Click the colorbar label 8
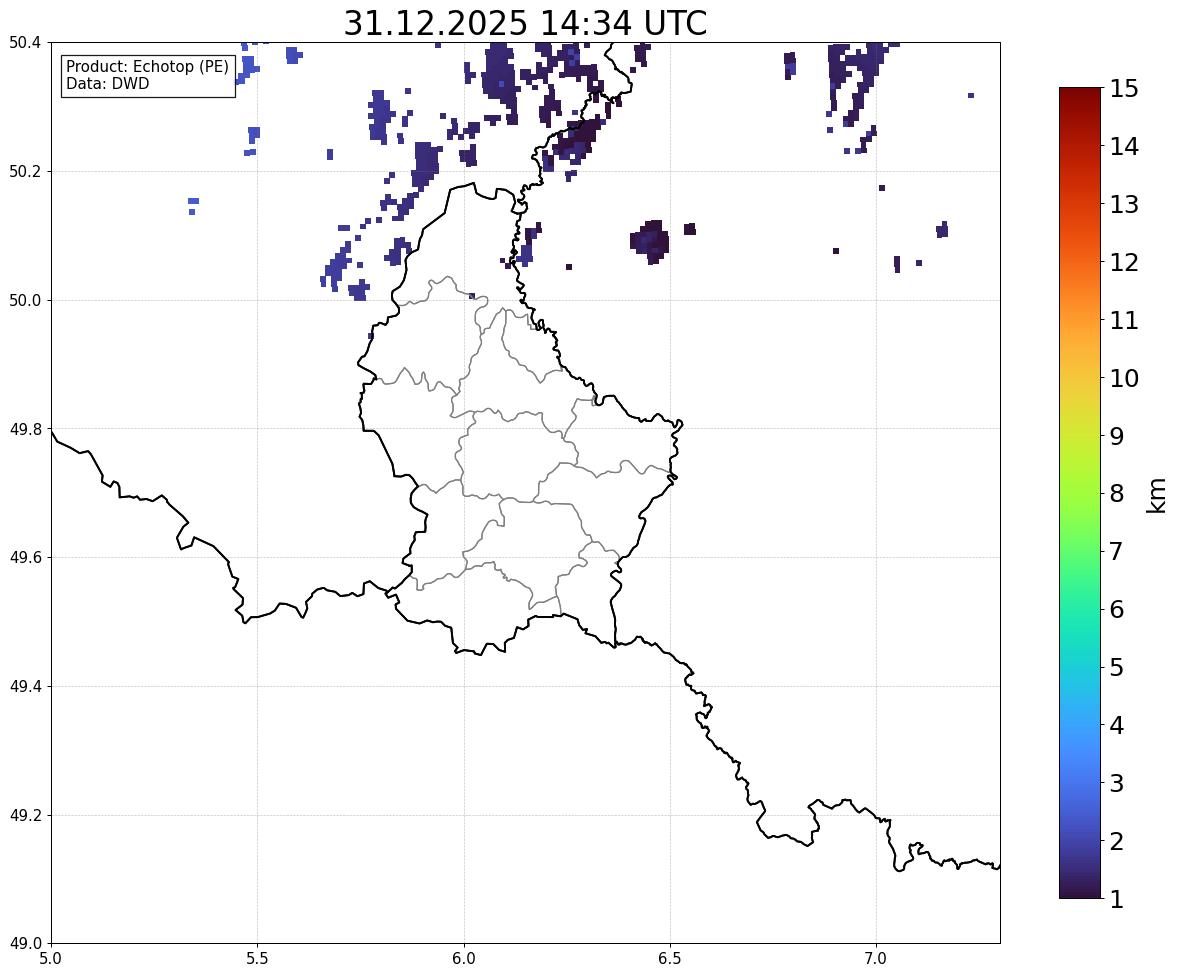The width and height of the screenshot is (1178, 976). point(1116,494)
